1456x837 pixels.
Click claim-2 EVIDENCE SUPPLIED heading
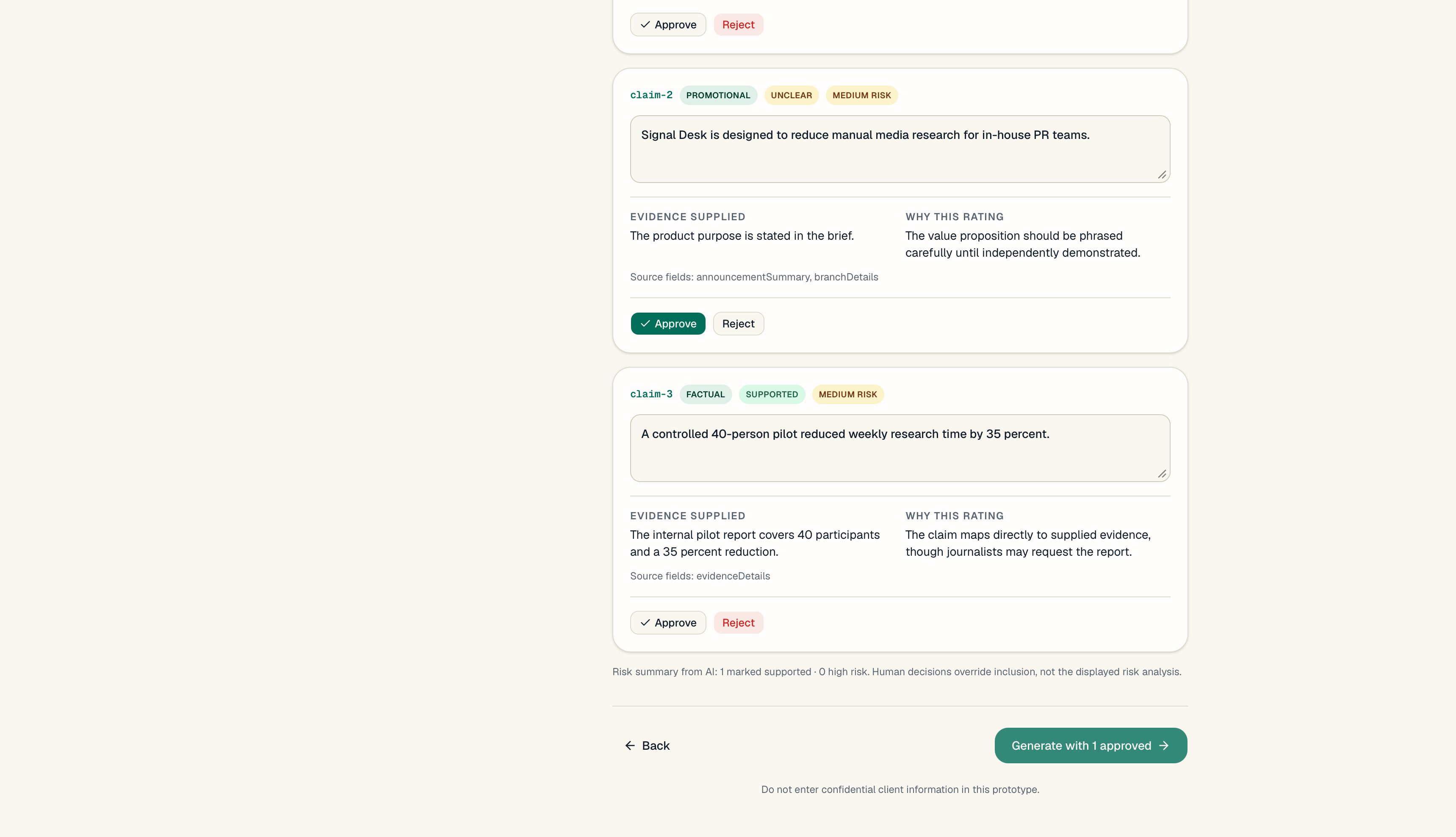tap(687, 217)
